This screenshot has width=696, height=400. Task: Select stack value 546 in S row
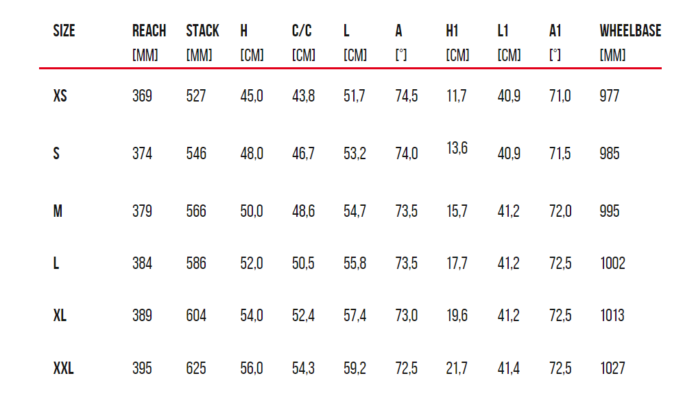[x=196, y=154]
